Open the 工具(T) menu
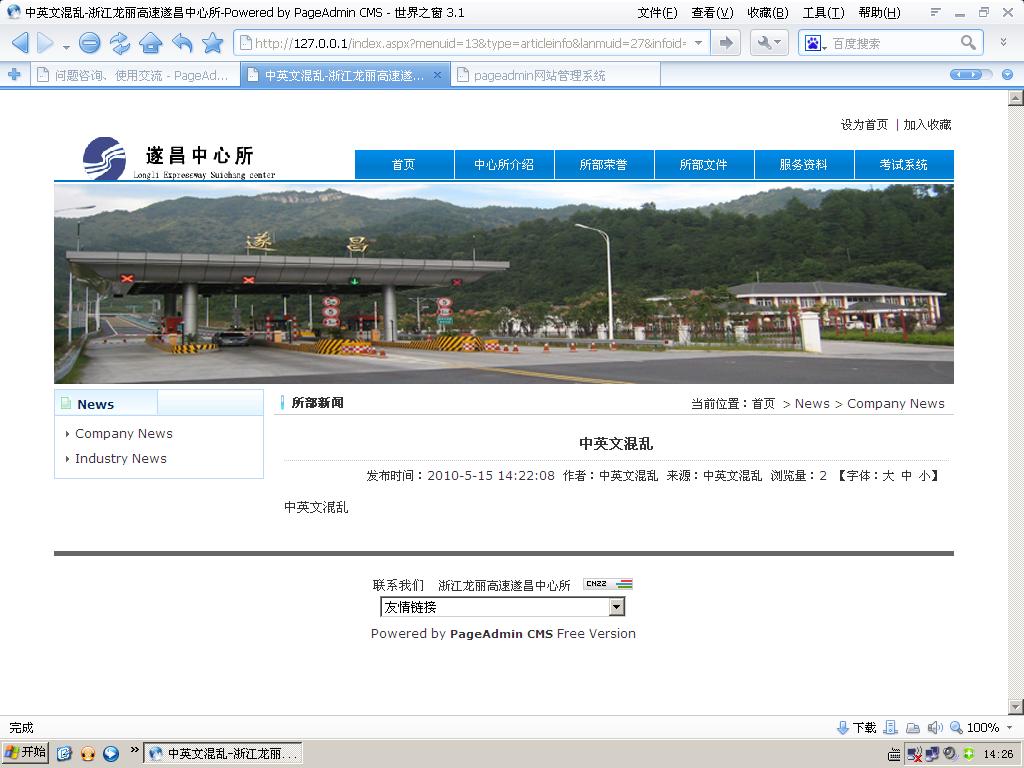1024x768 pixels. (x=823, y=12)
